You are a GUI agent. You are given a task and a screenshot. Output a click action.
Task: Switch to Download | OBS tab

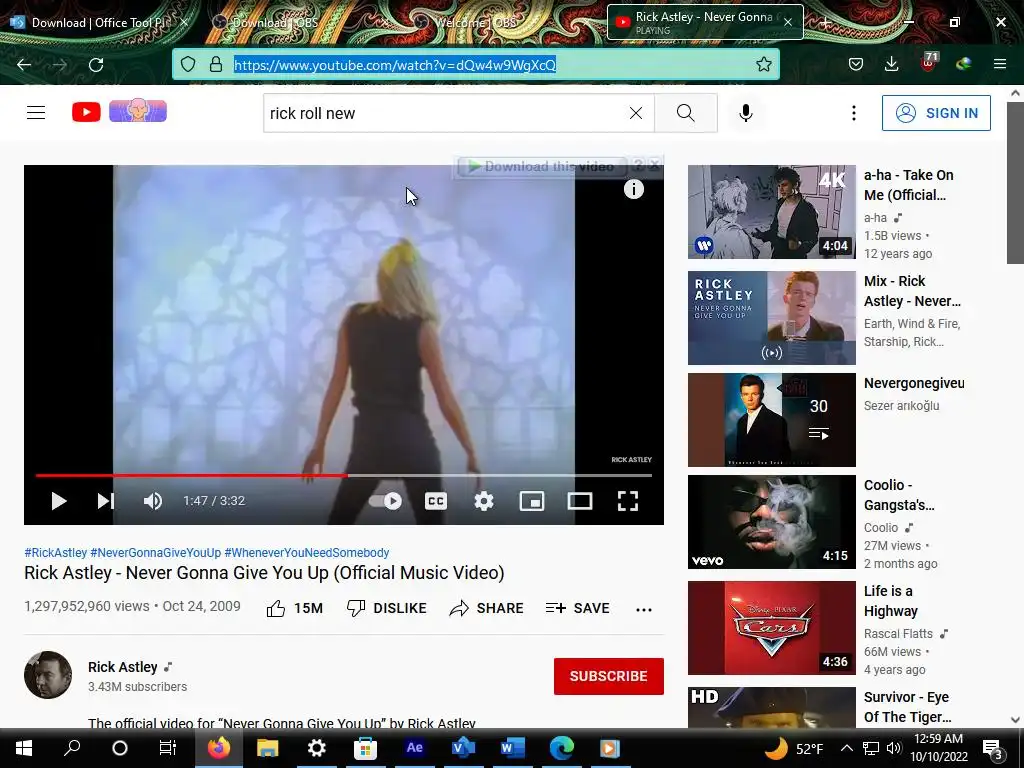275,23
